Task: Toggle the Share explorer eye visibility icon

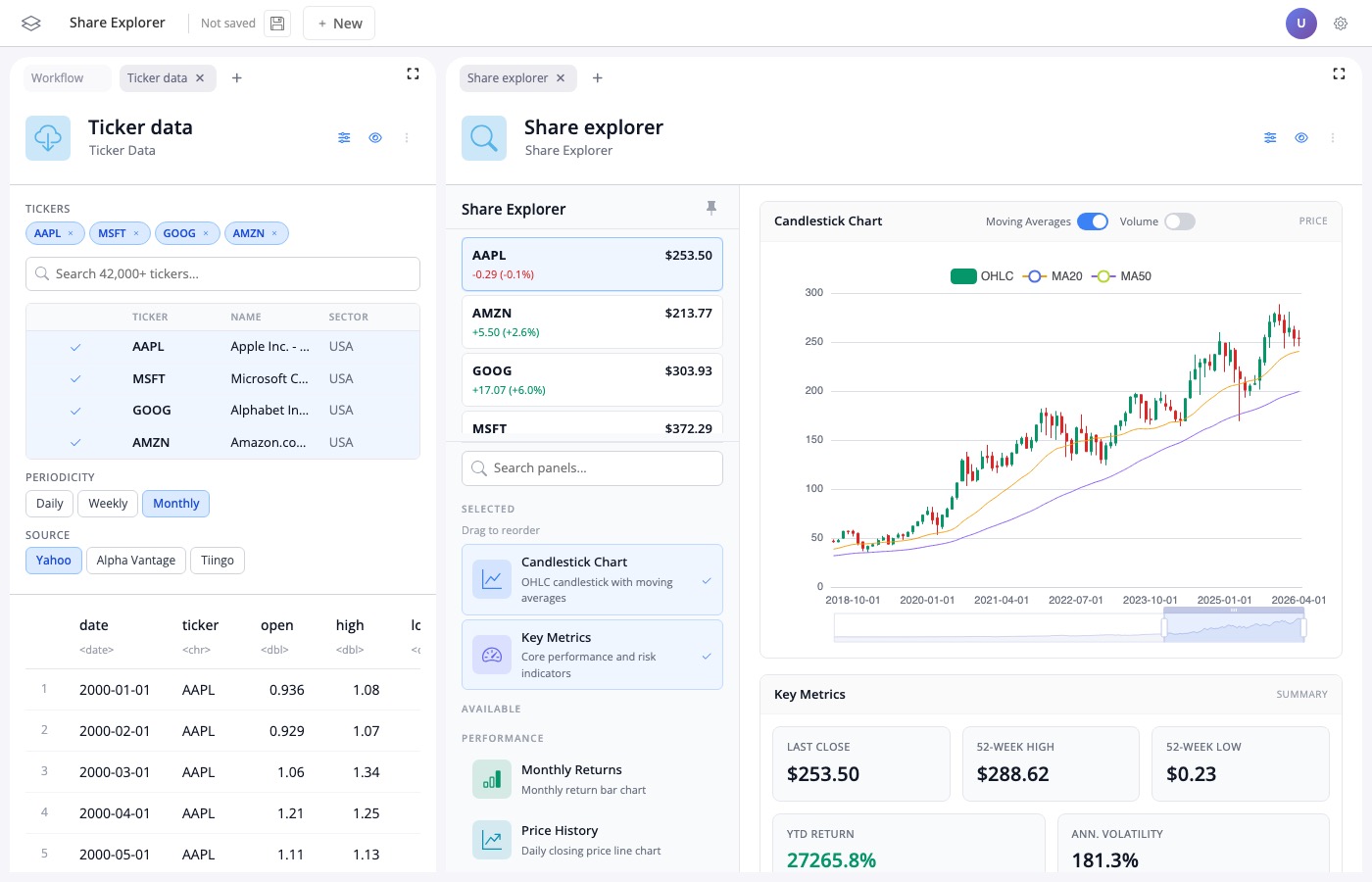Action: tap(1301, 138)
